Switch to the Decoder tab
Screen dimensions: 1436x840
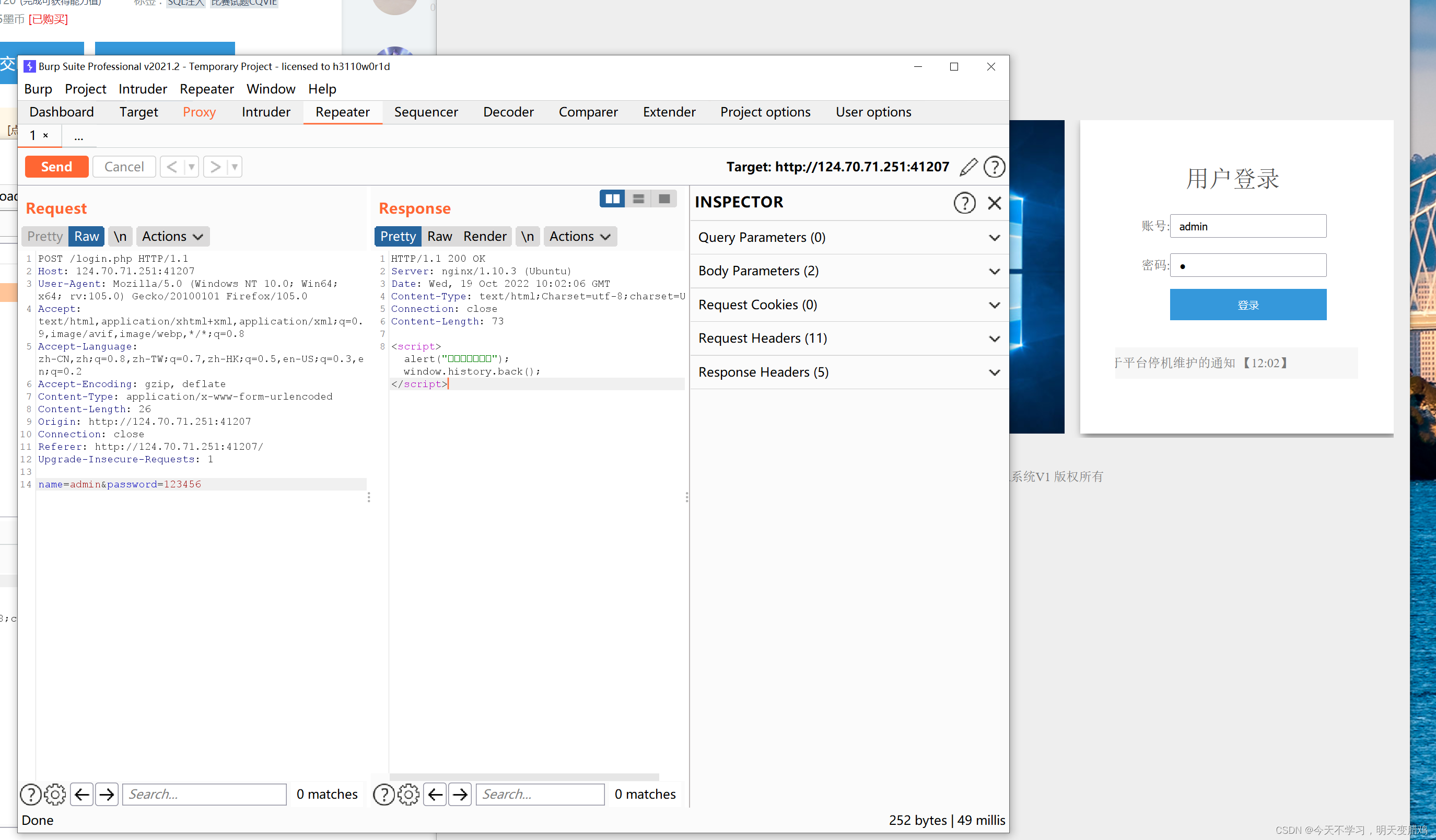tap(508, 112)
